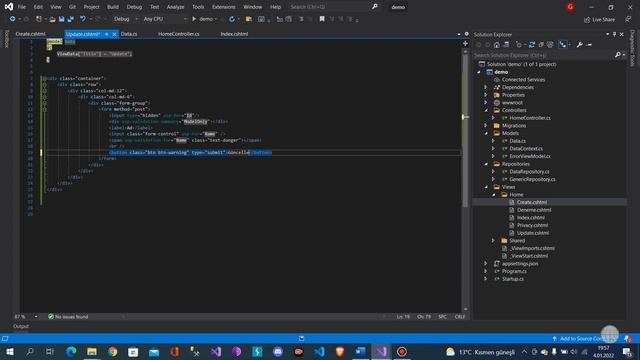Open the Toolbox side tab
Viewport: 640px width, 360px height.
[6, 39]
